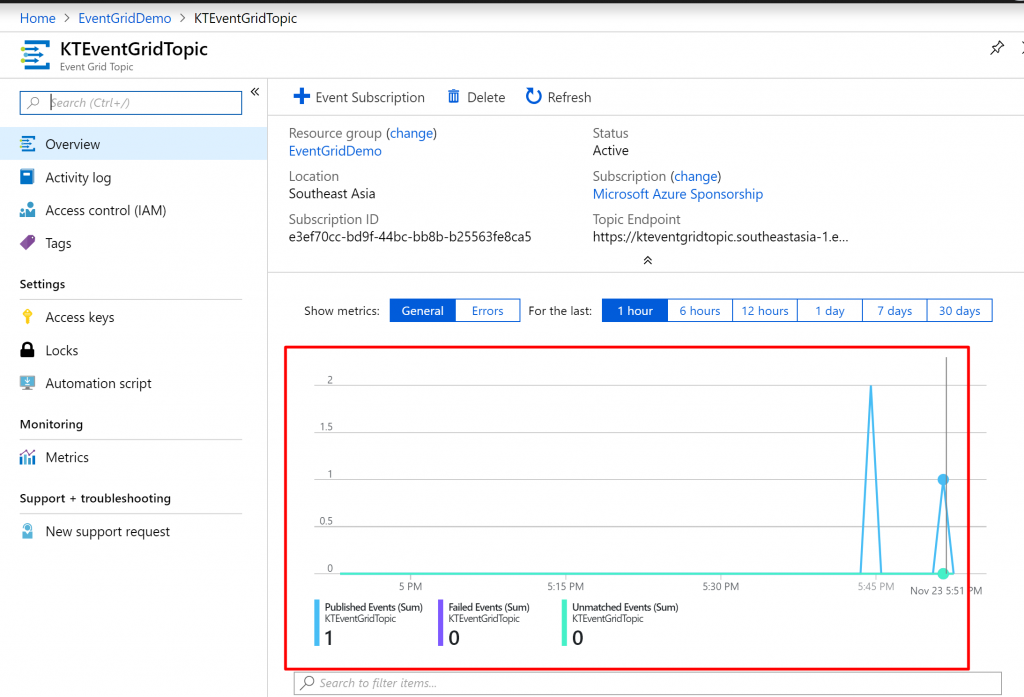Pin the blade with the pin icon
Screen dimensions: 1024x697
[x=997, y=48]
